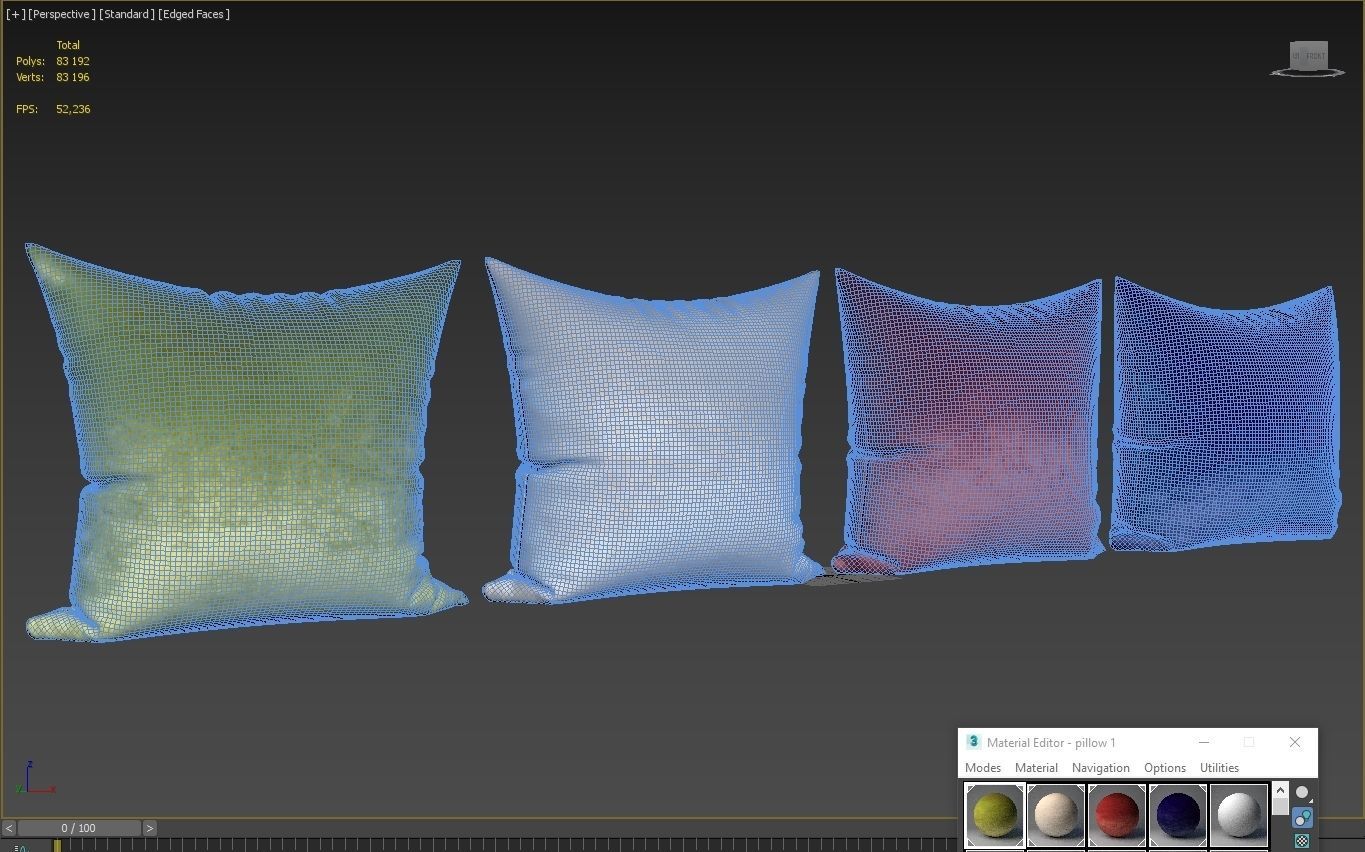The height and width of the screenshot is (852, 1365).
Task: Go to next frame on time slider
Action: pyautogui.click(x=150, y=828)
